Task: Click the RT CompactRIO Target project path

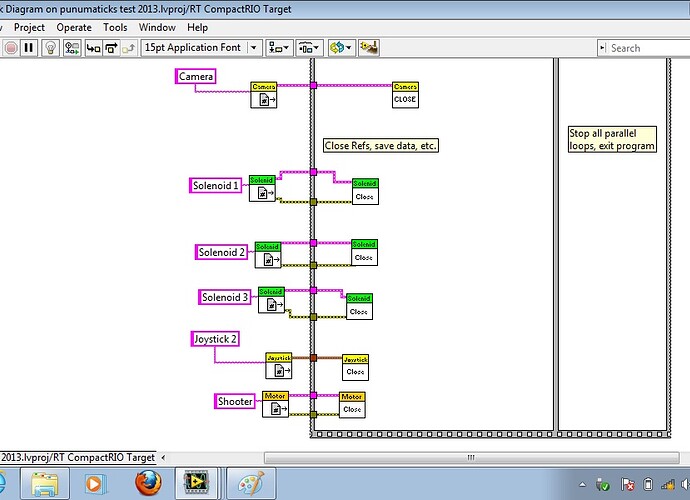Action: 78,458
